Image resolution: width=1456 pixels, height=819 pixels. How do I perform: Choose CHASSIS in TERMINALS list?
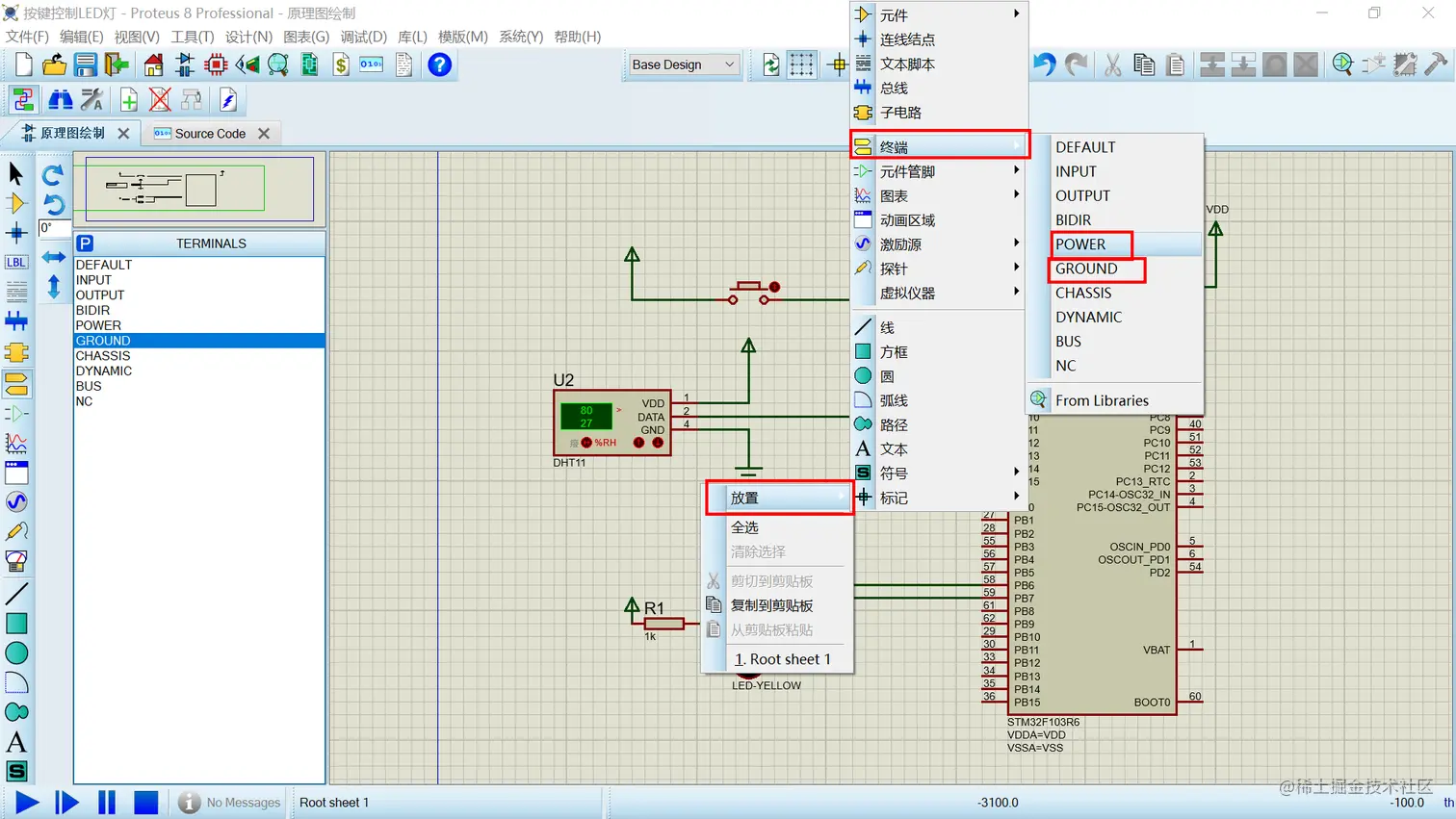pyautogui.click(x=103, y=356)
